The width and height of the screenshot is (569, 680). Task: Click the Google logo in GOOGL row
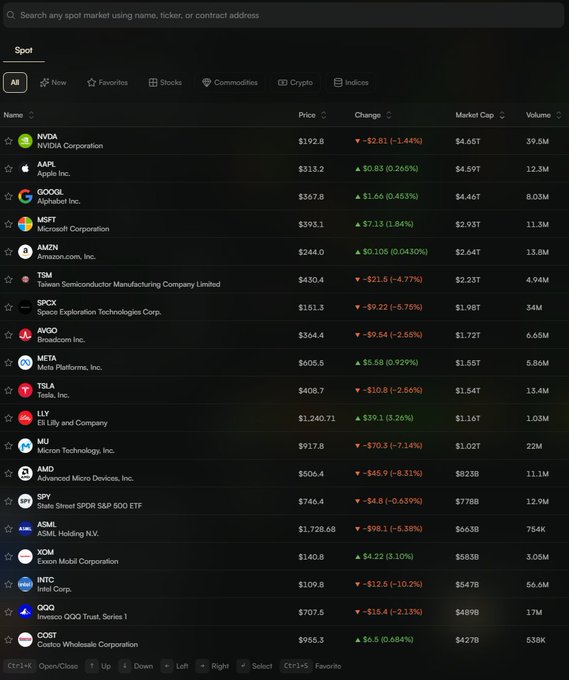pyautogui.click(x=25, y=196)
